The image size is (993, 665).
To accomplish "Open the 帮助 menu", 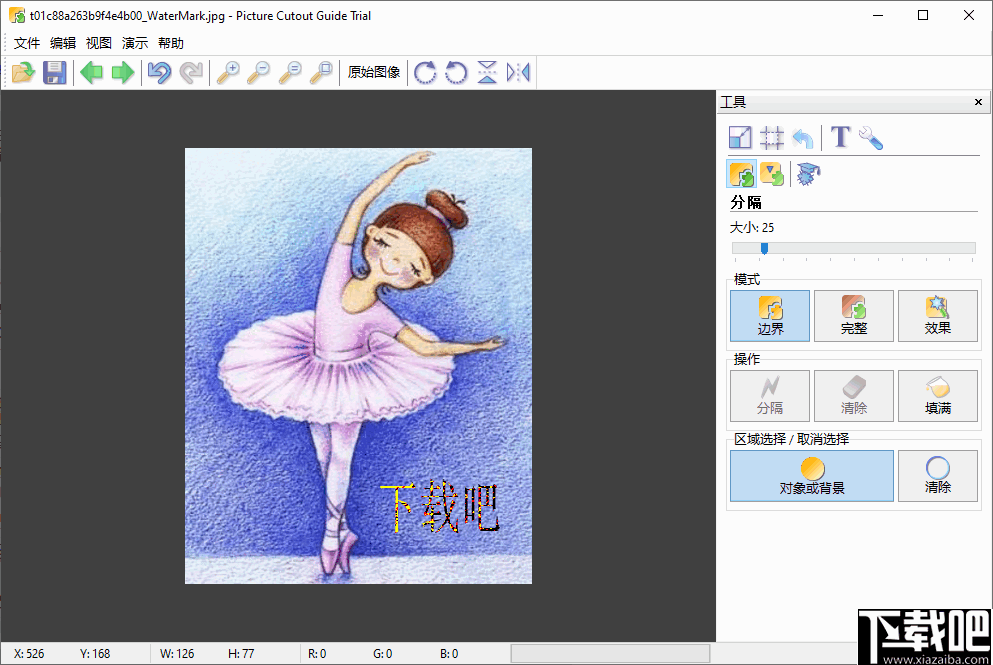I will [x=171, y=43].
